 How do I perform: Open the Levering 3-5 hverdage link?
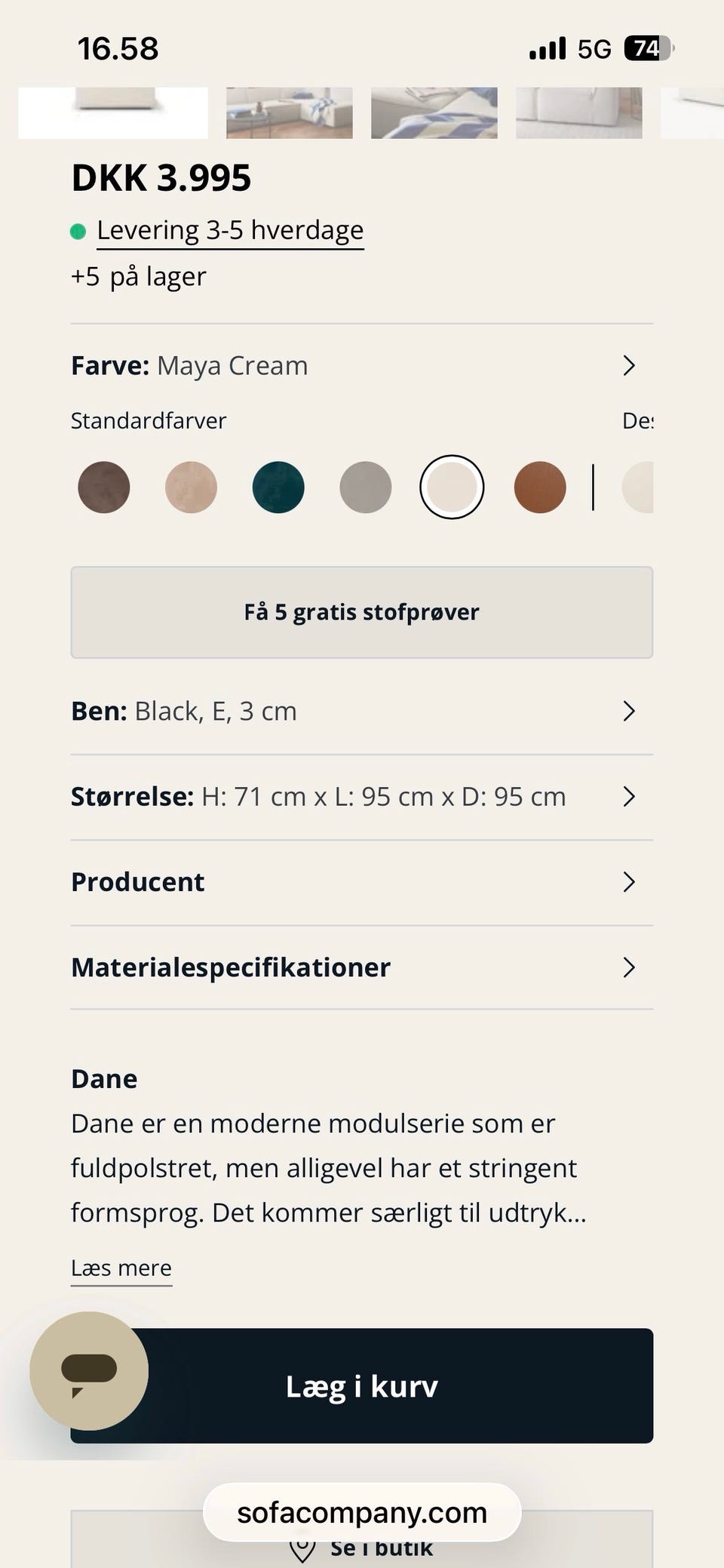click(x=230, y=230)
